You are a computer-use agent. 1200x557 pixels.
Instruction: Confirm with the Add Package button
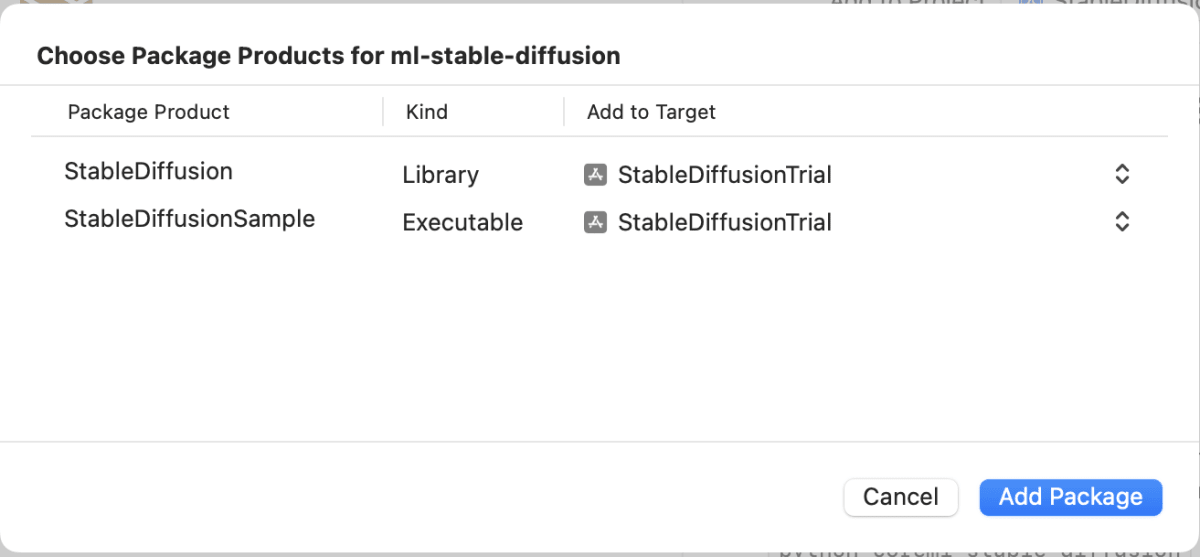(x=1071, y=497)
